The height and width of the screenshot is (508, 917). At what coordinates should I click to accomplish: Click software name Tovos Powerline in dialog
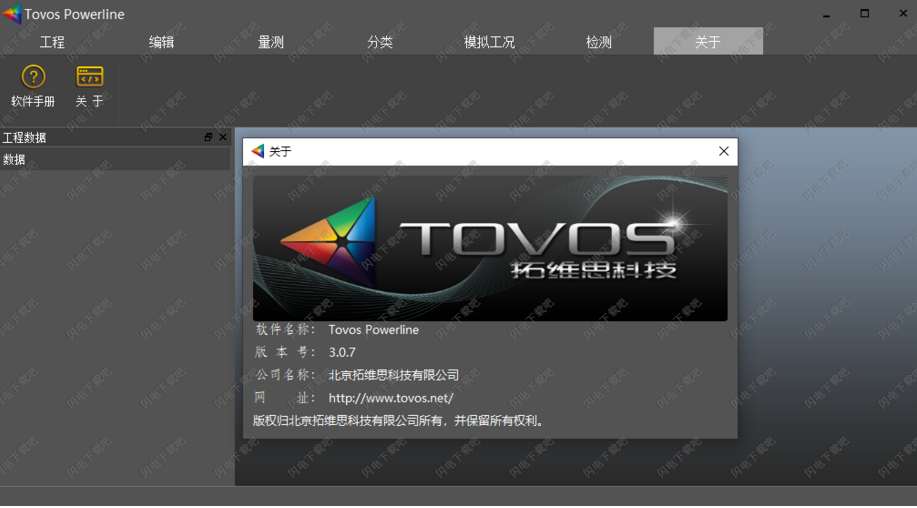374,330
